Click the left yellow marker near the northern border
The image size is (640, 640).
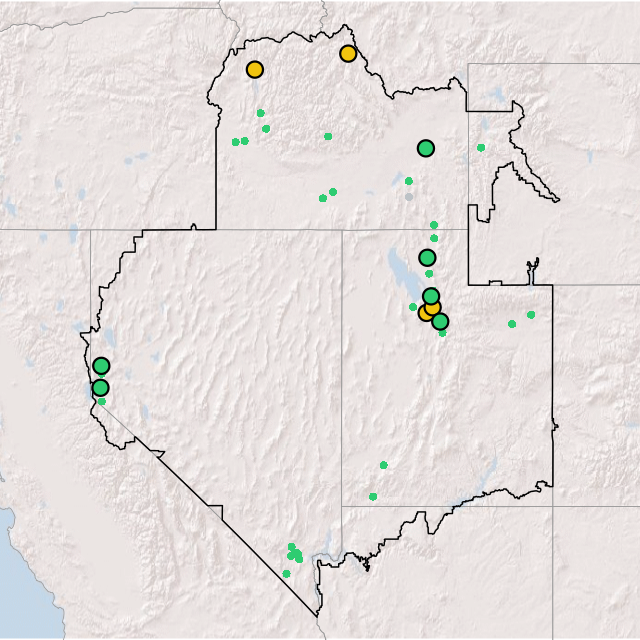[x=255, y=70]
